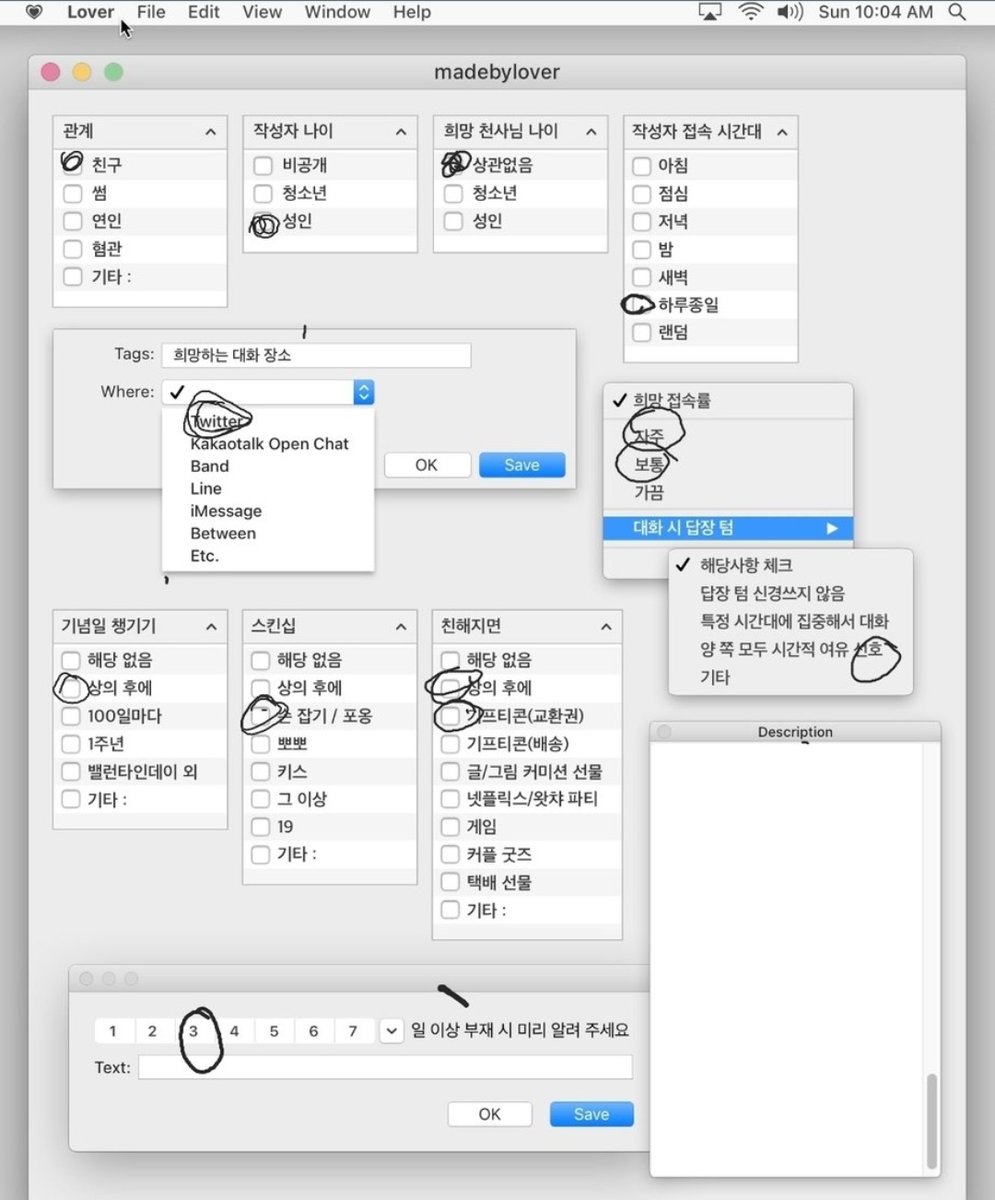Toggle the 희망 천사님 나이 panel chevron

(x=590, y=132)
